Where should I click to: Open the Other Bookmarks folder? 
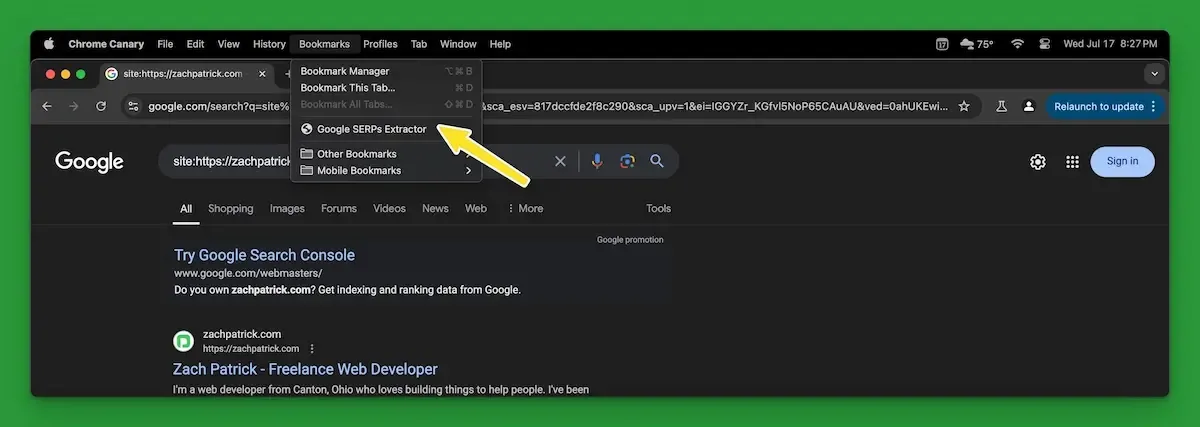(356, 154)
